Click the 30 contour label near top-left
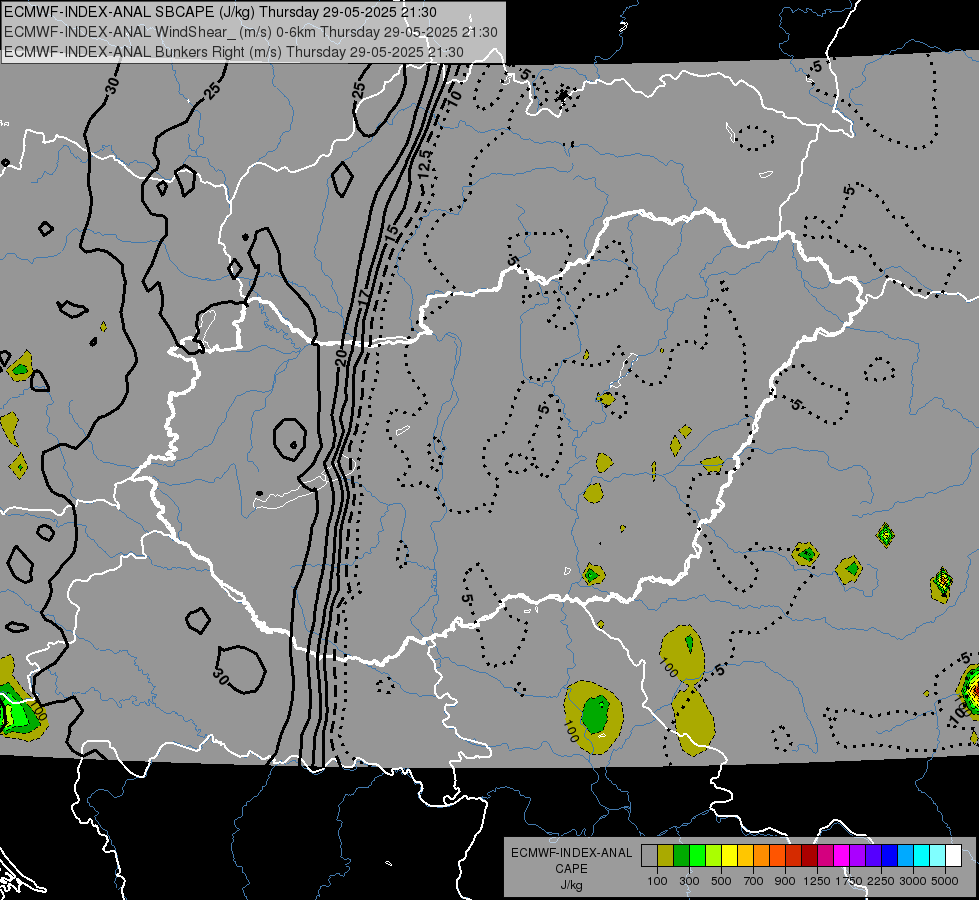The image size is (979, 900). coord(112,85)
